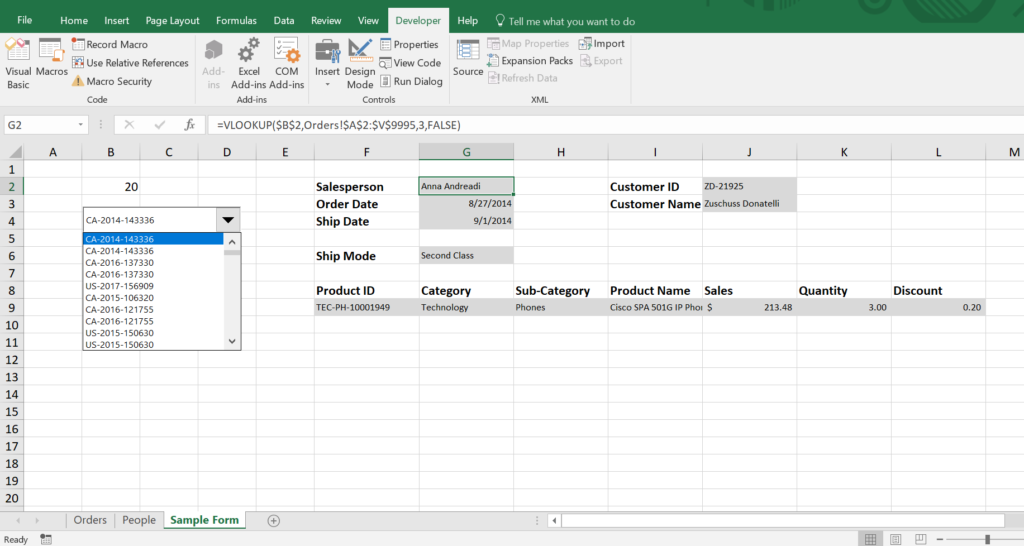Image resolution: width=1024 pixels, height=546 pixels.
Task: Switch to Normal view
Action: coord(871,539)
